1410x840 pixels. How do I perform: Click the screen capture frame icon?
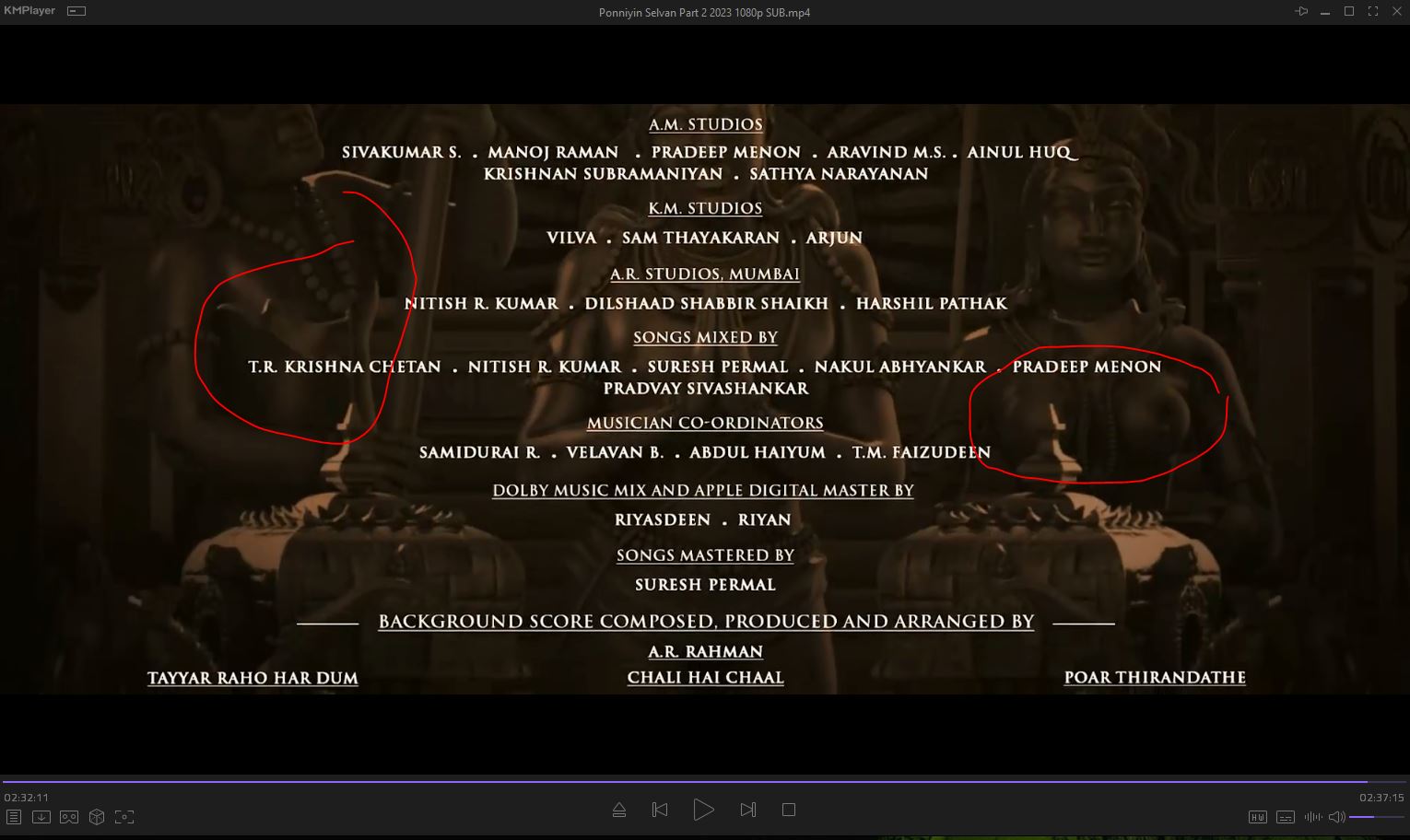click(124, 817)
